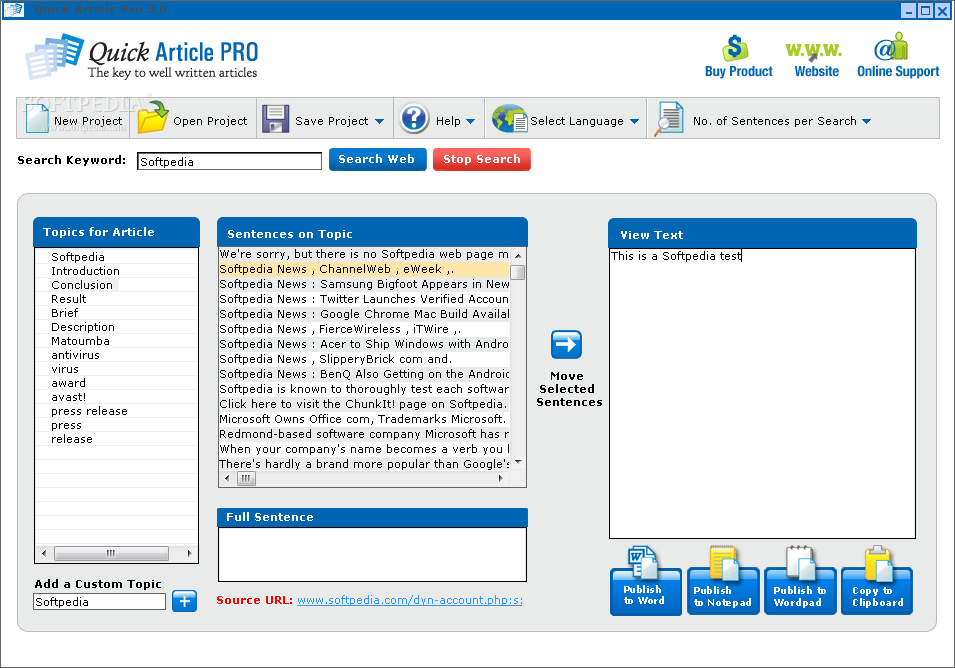Select sentence Microsoft Owns Office com
The image size is (955, 668).
pyautogui.click(x=364, y=419)
